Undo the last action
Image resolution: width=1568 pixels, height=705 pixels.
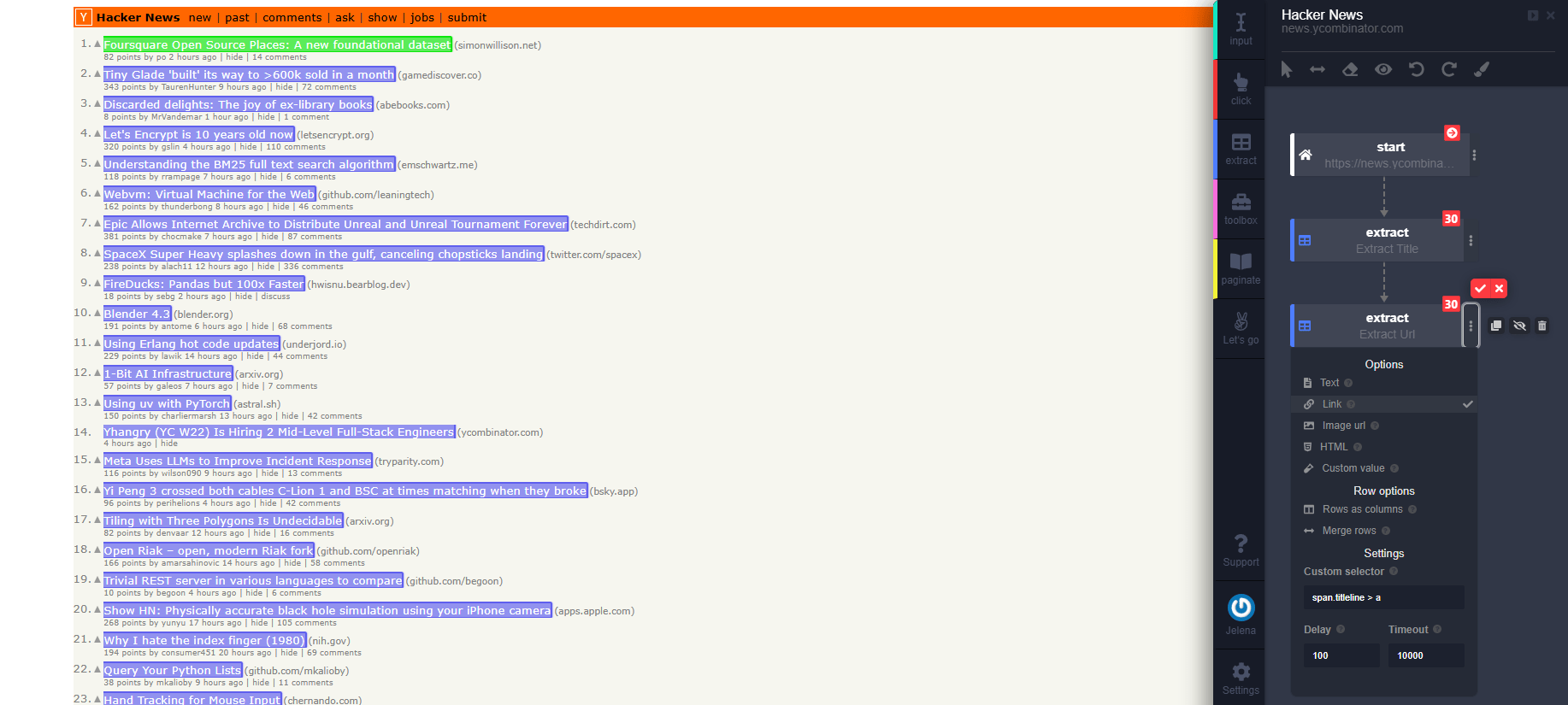tap(1416, 69)
